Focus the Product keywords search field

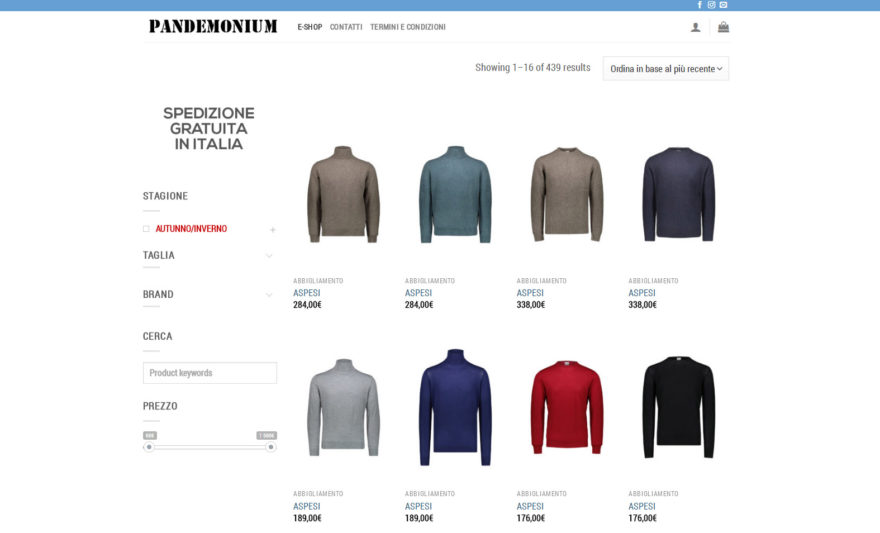point(210,373)
